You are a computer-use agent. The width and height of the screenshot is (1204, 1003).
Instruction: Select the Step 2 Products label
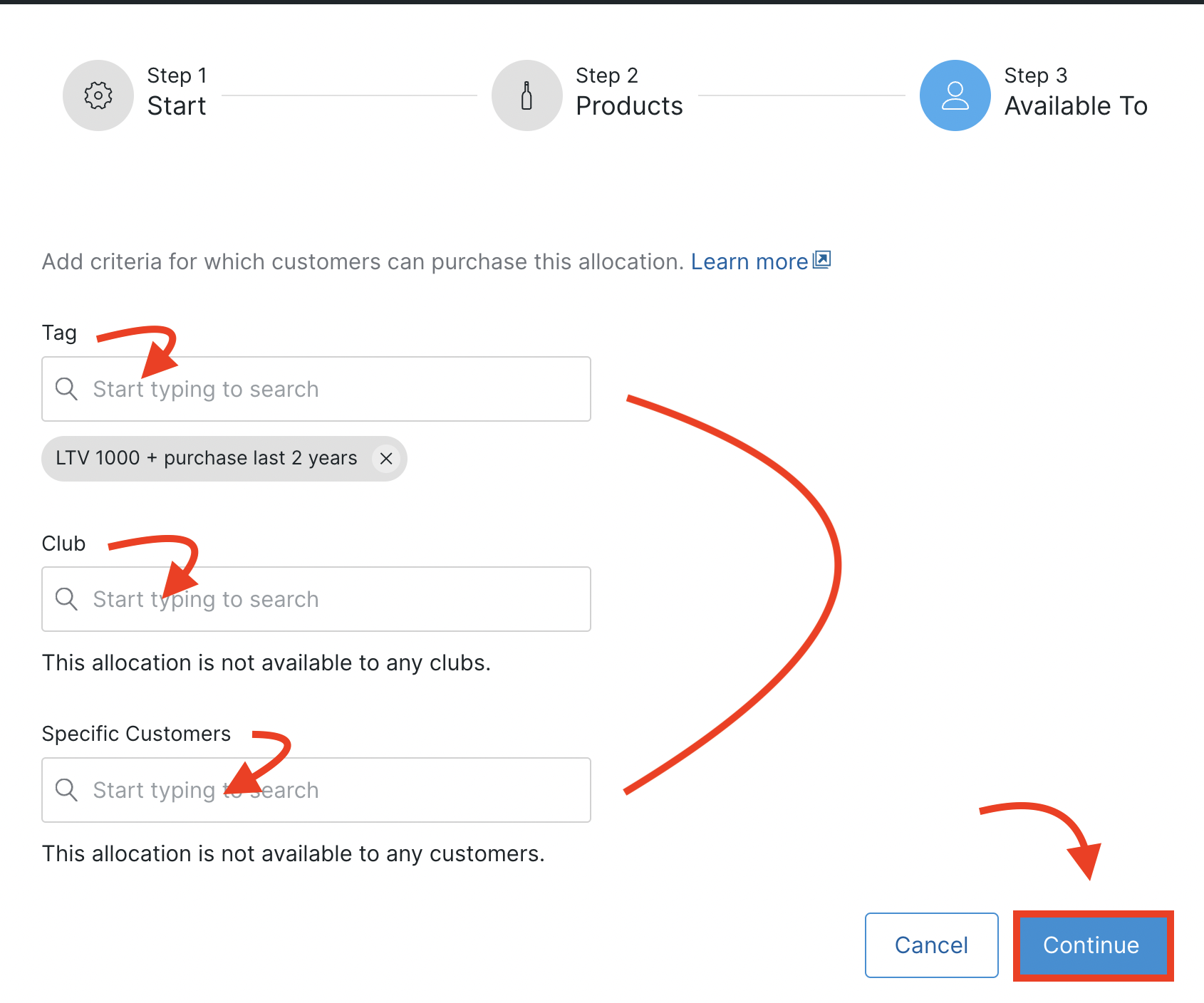click(x=629, y=105)
